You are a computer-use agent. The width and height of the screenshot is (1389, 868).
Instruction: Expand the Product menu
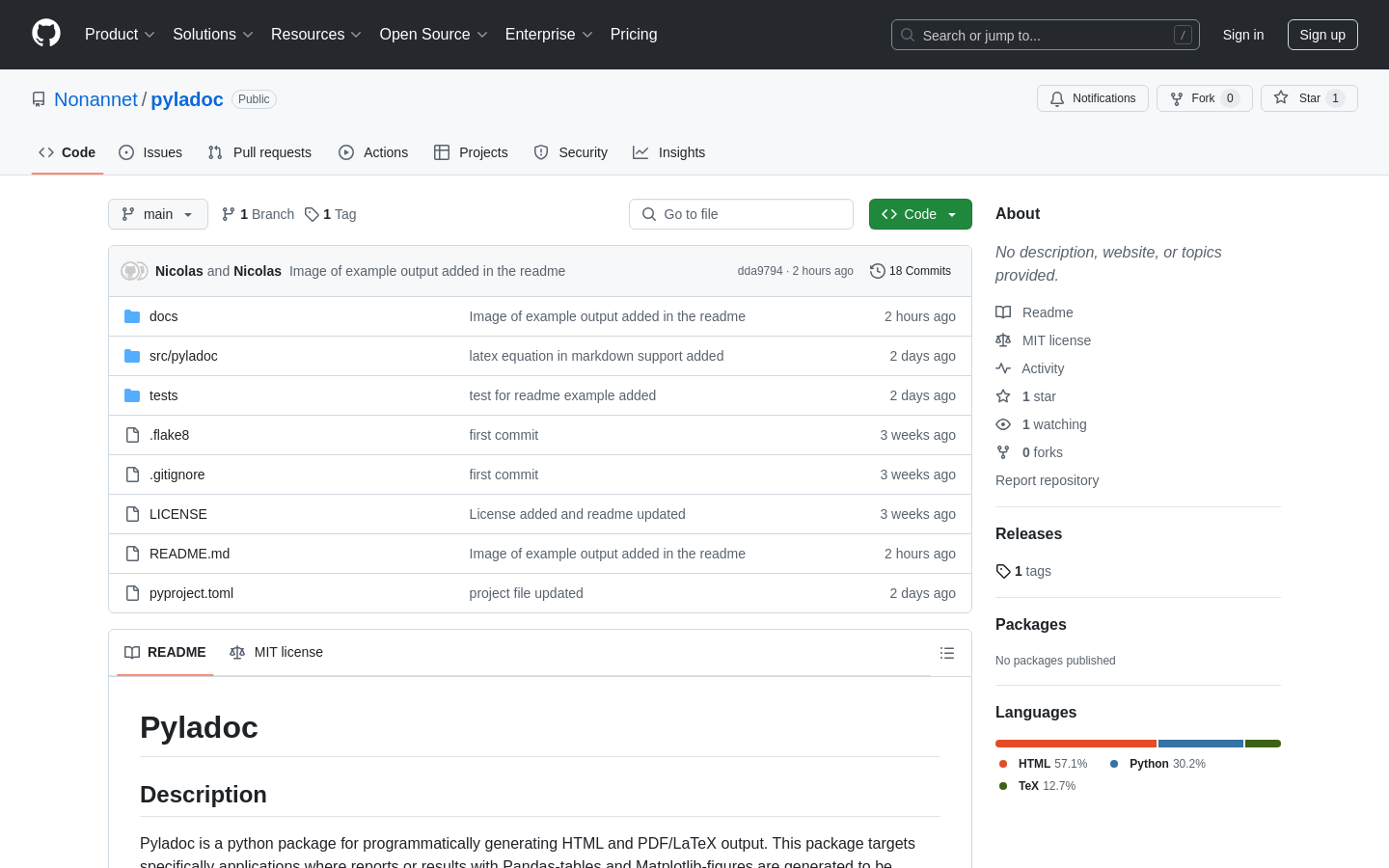(120, 34)
